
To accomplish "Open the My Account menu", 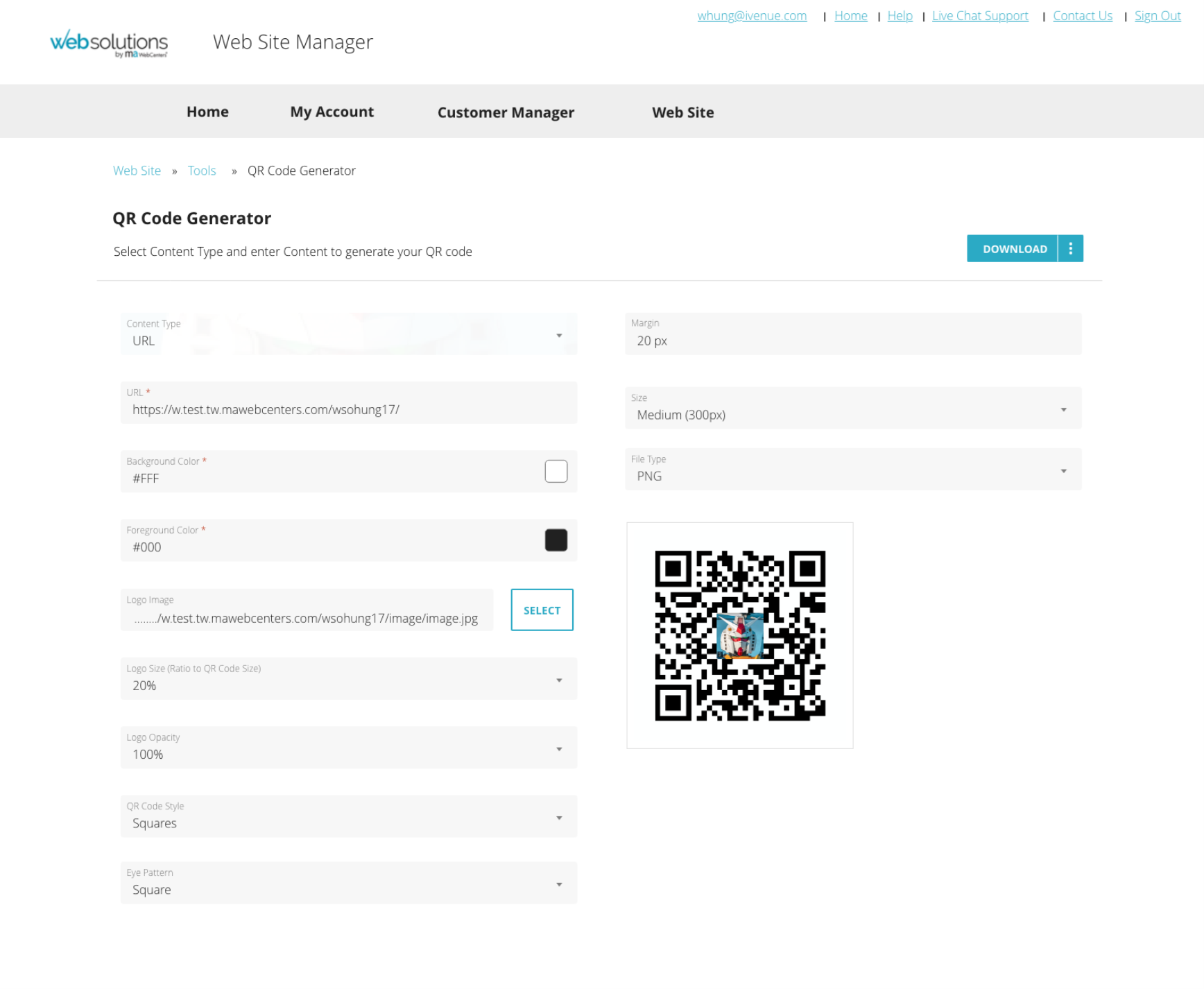I will 332,112.
